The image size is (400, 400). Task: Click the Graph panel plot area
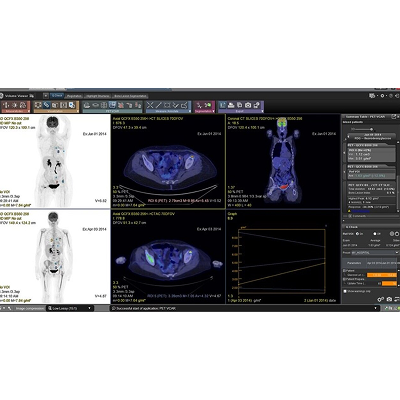coord(282,260)
